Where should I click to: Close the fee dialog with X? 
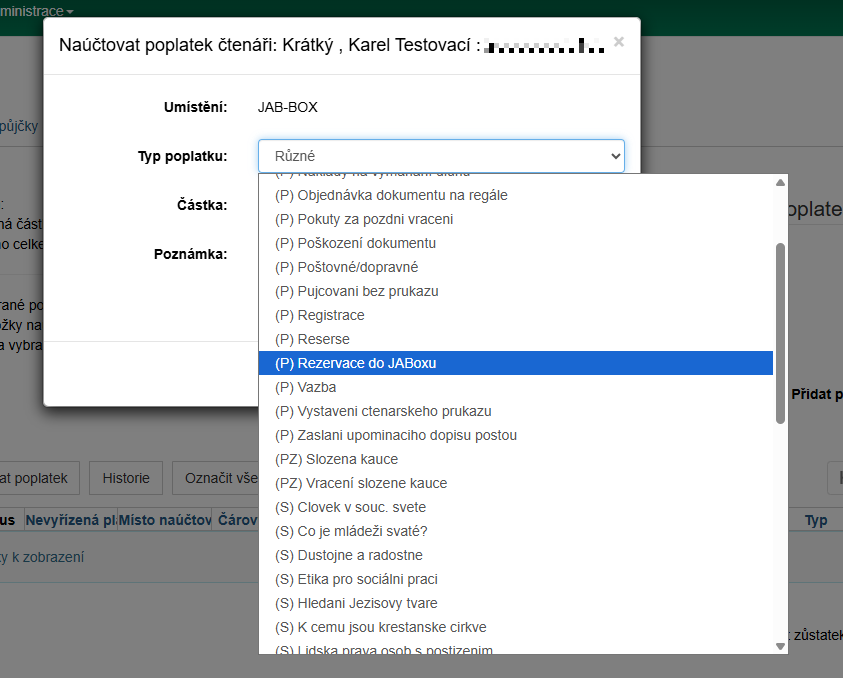(619, 42)
